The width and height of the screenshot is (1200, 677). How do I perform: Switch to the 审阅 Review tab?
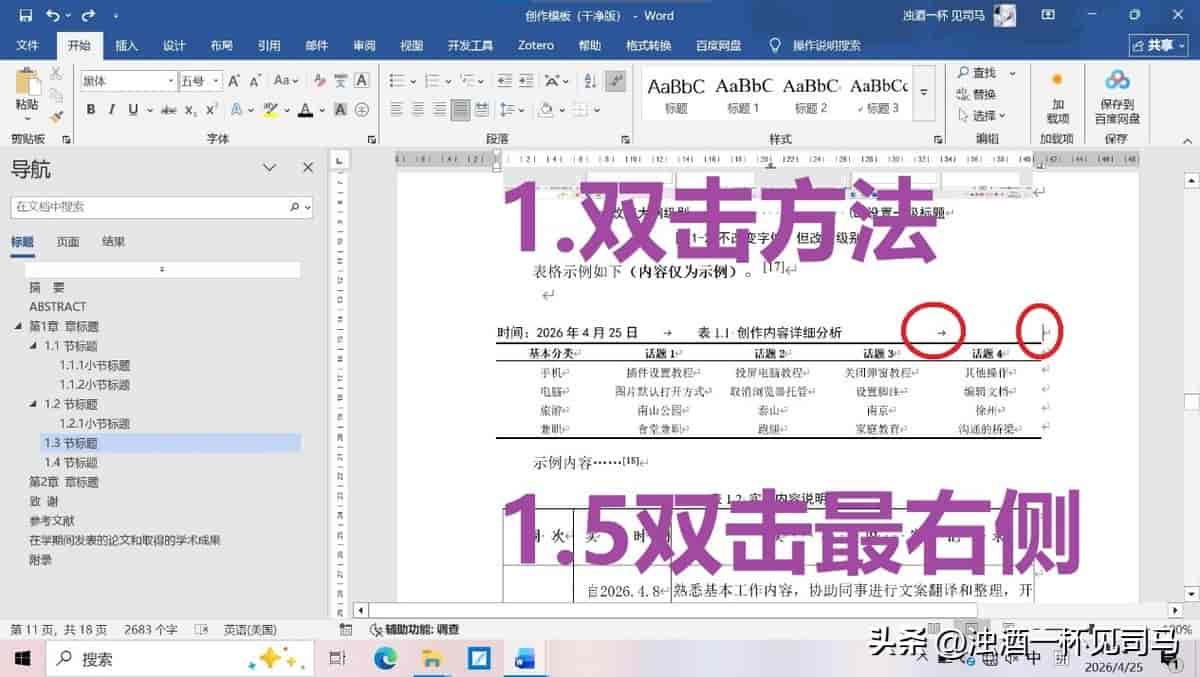(364, 46)
